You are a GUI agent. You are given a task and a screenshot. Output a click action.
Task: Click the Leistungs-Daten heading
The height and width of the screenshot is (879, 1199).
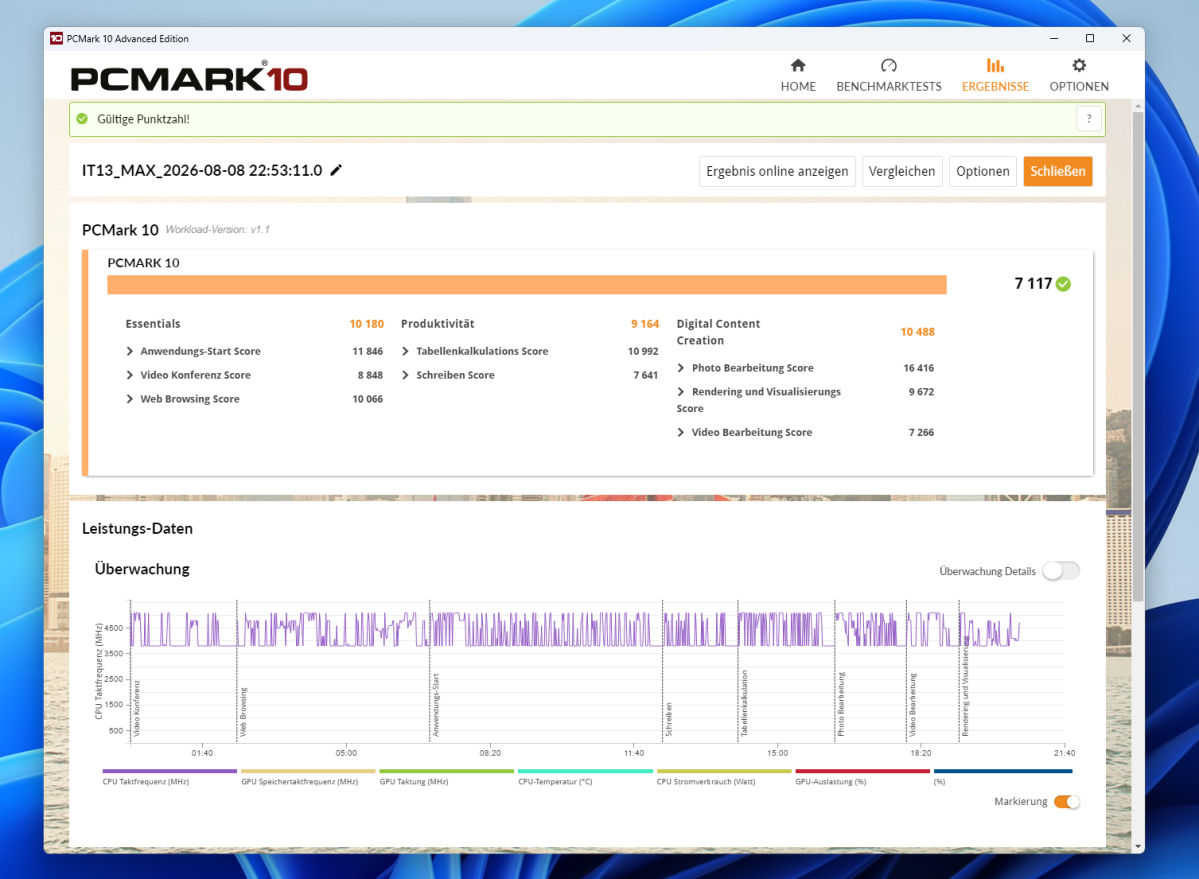point(137,529)
